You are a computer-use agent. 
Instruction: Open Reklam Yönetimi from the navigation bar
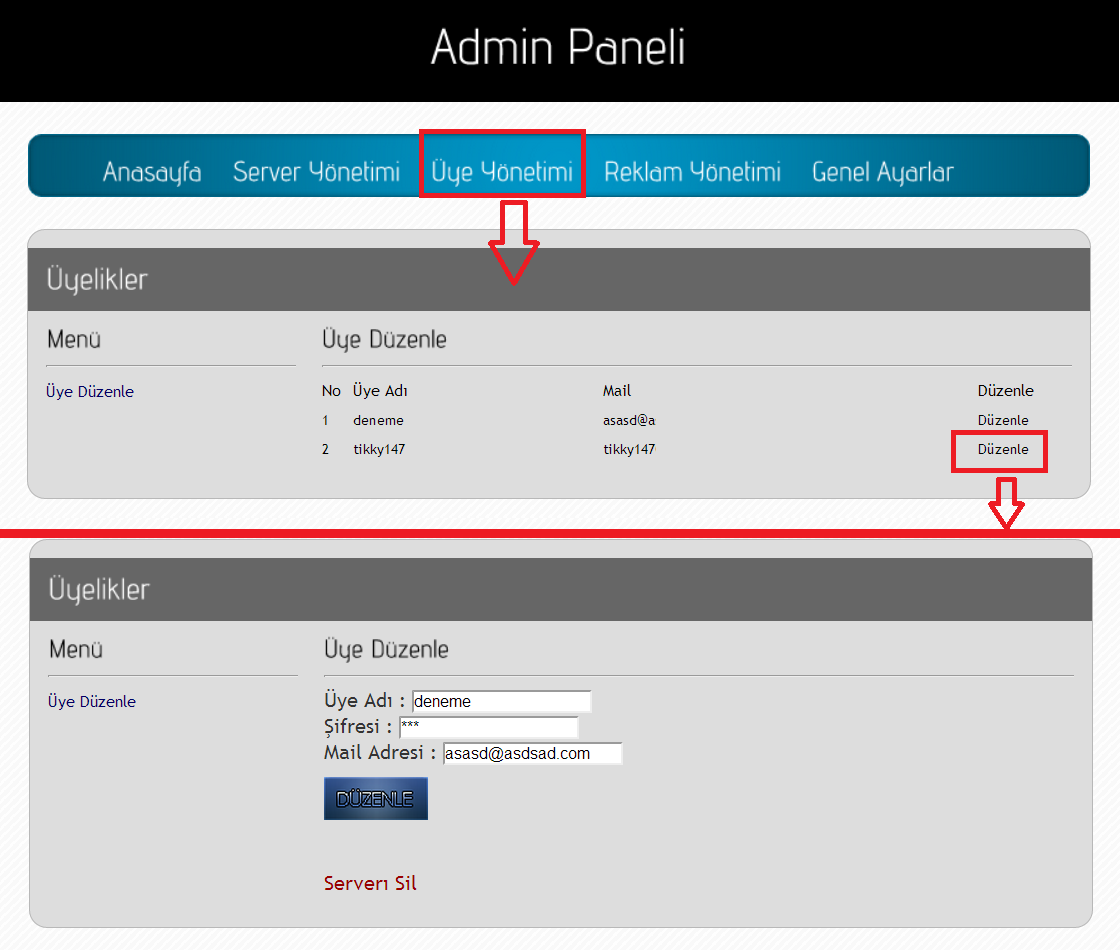pos(692,172)
